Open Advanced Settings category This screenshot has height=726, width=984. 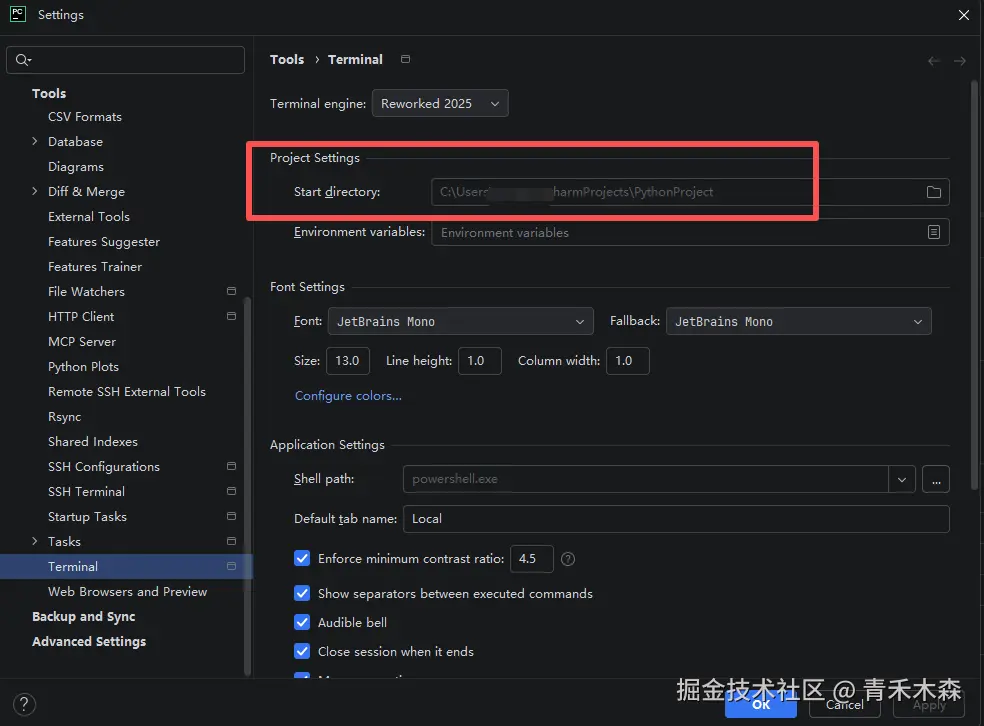[x=89, y=641]
